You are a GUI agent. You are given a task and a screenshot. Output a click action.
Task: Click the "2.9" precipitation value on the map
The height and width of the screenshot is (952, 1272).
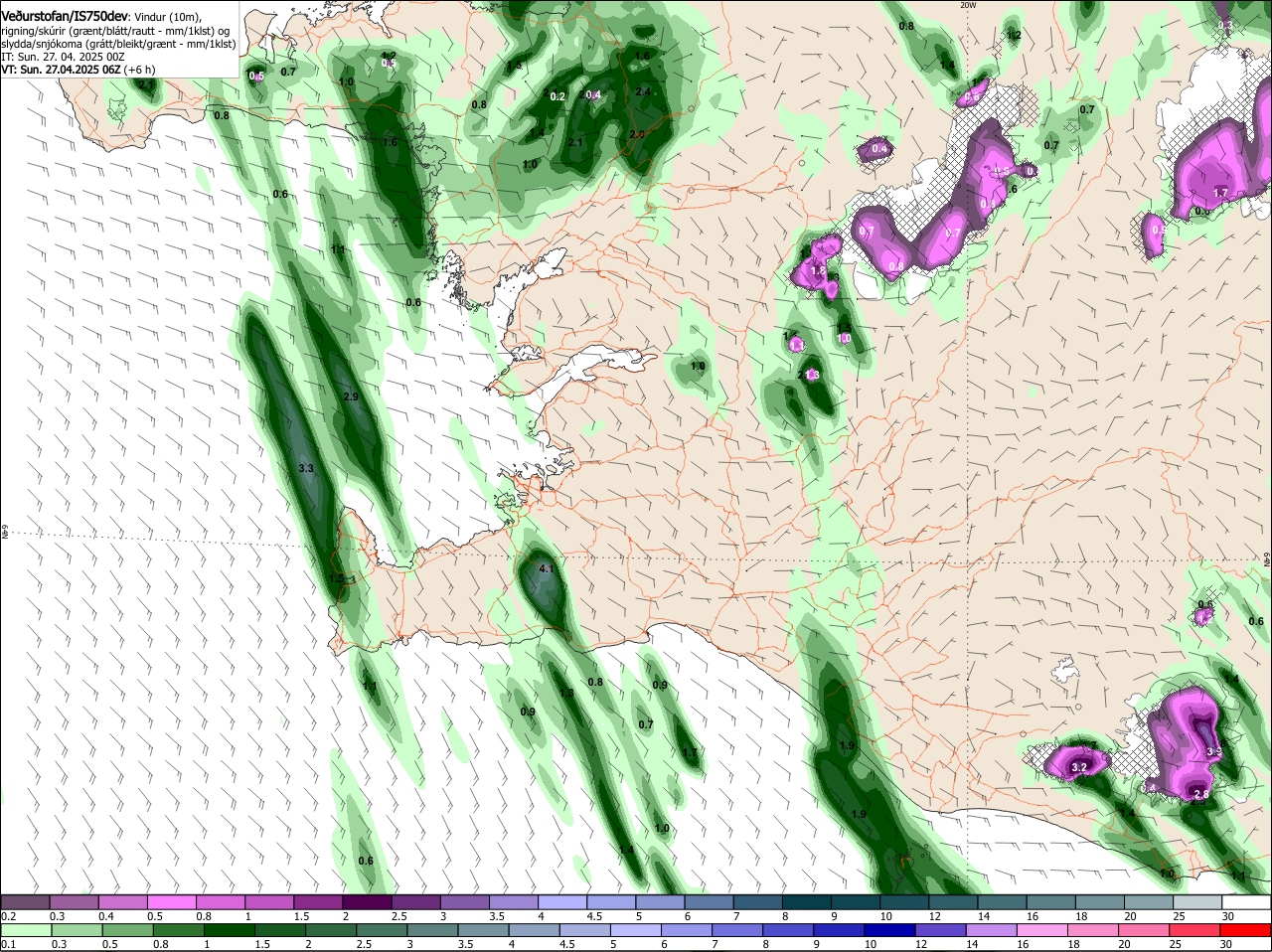(x=350, y=397)
